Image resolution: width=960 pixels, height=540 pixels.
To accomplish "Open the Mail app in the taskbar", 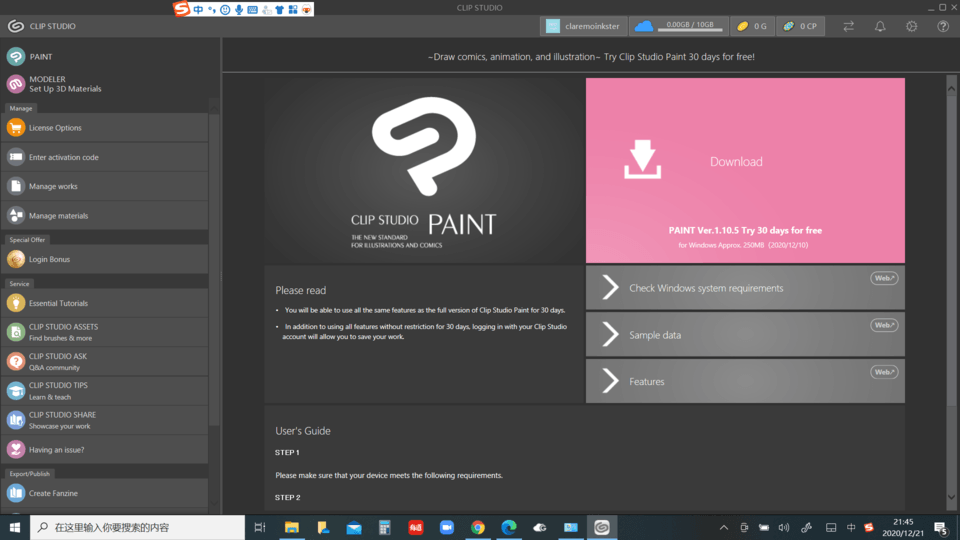I will click(x=354, y=527).
